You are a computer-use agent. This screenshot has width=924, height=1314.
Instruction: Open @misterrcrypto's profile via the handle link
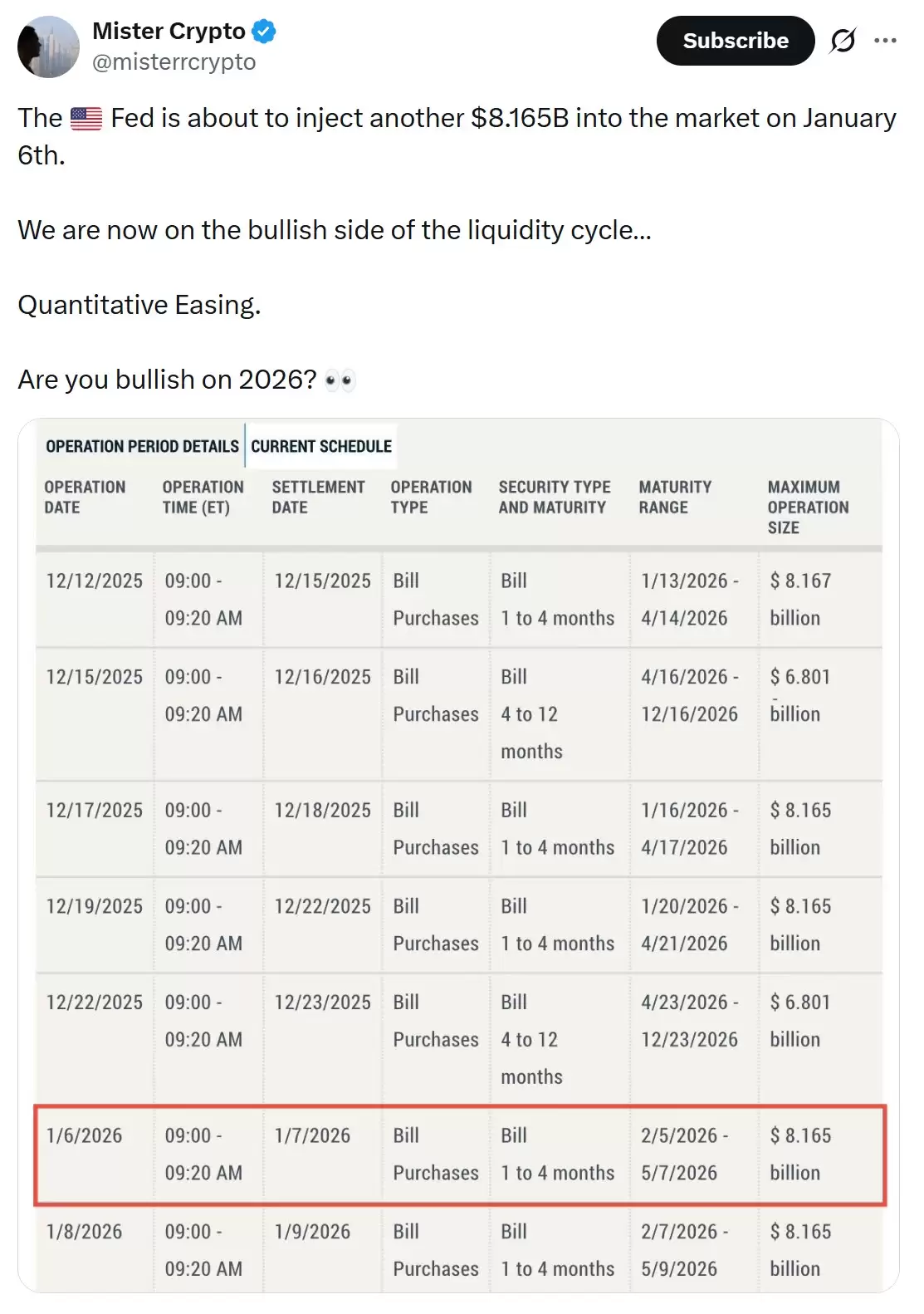pyautogui.click(x=175, y=61)
